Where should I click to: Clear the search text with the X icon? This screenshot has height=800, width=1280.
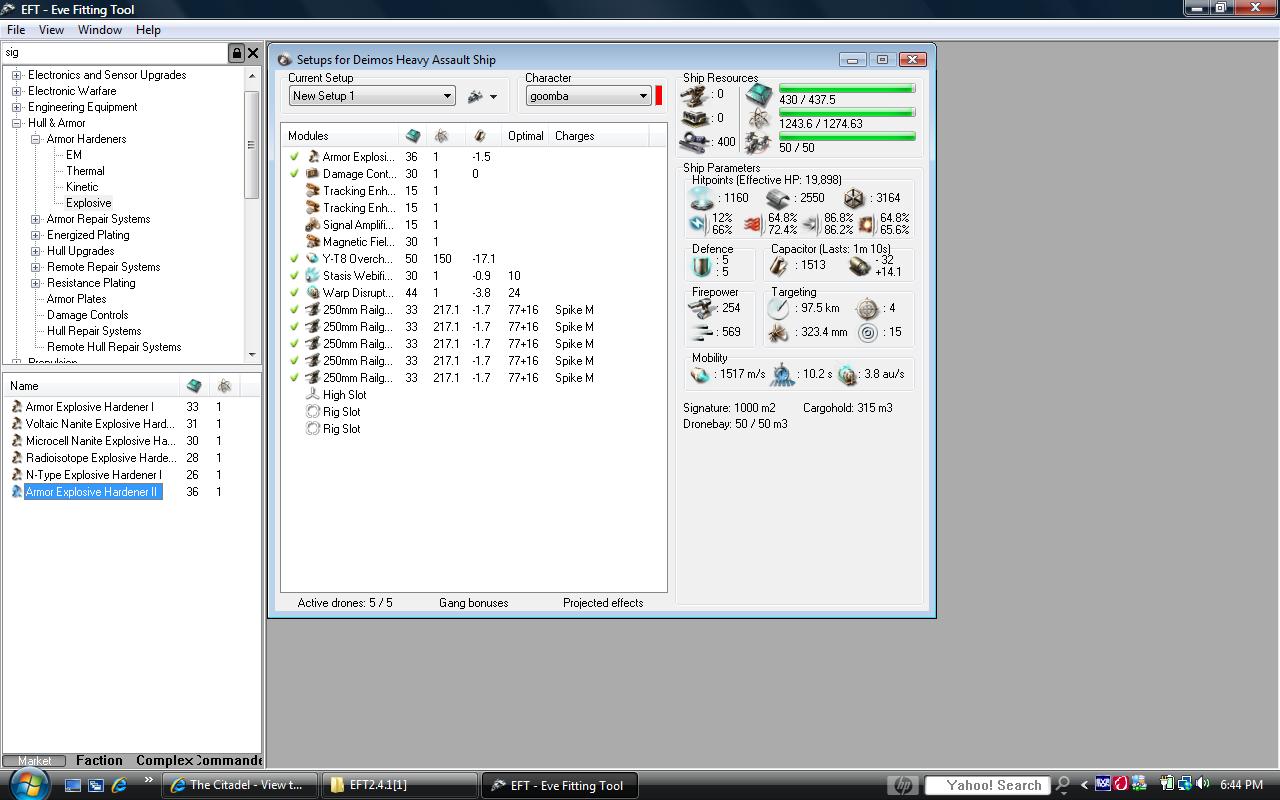[x=253, y=53]
